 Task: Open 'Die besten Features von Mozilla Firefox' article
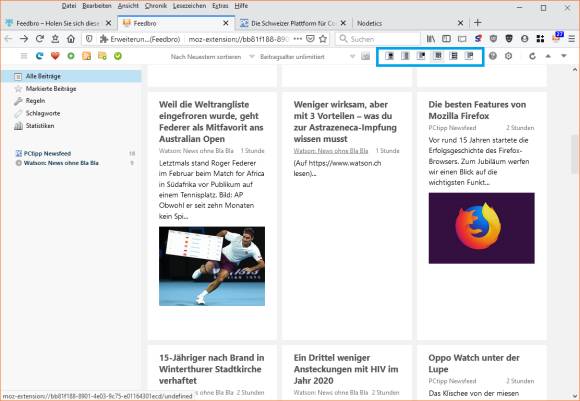click(477, 110)
